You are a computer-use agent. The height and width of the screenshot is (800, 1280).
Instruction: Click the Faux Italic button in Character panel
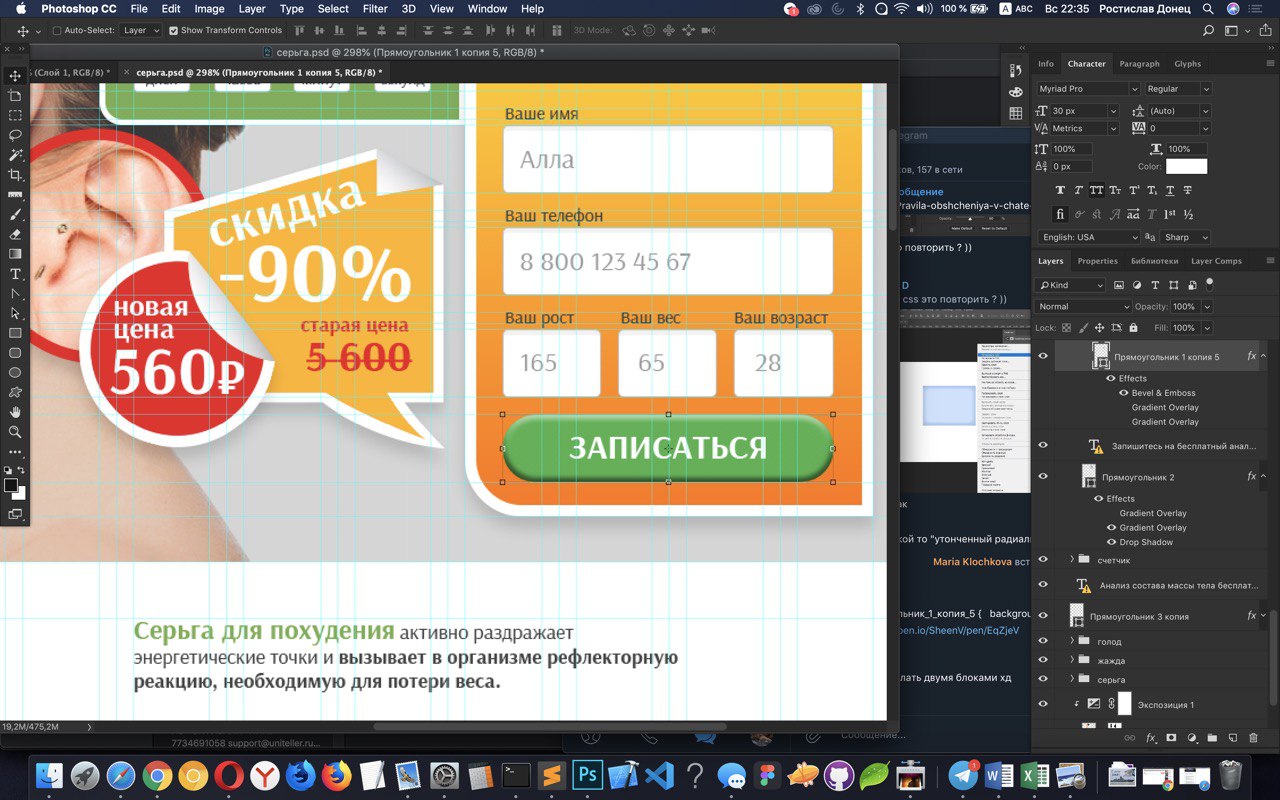1079,190
